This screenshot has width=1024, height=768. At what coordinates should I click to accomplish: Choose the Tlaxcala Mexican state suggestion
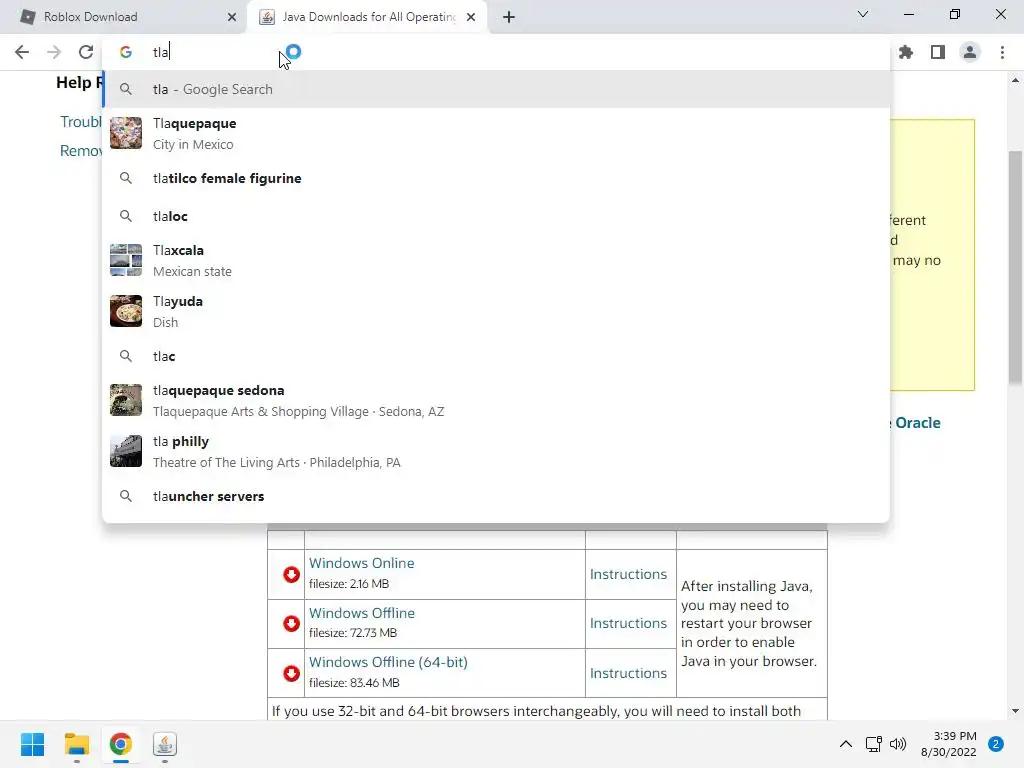pyautogui.click(x=496, y=260)
